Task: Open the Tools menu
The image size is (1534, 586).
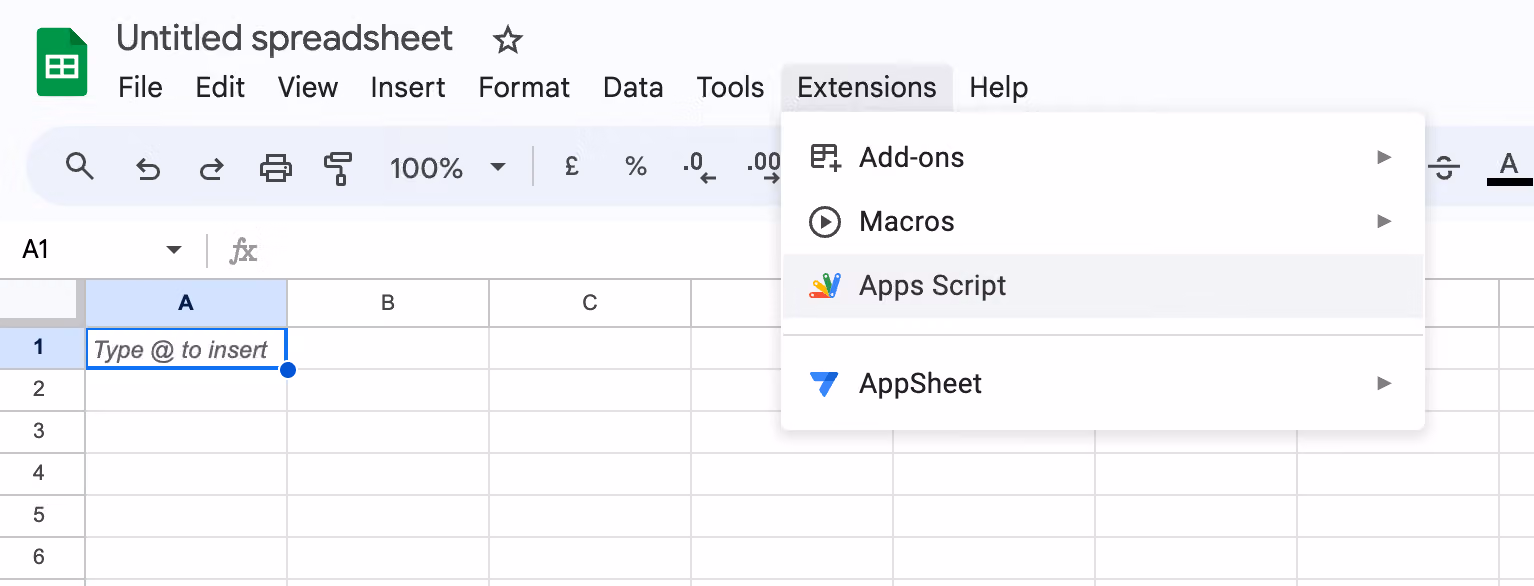Action: [731, 88]
